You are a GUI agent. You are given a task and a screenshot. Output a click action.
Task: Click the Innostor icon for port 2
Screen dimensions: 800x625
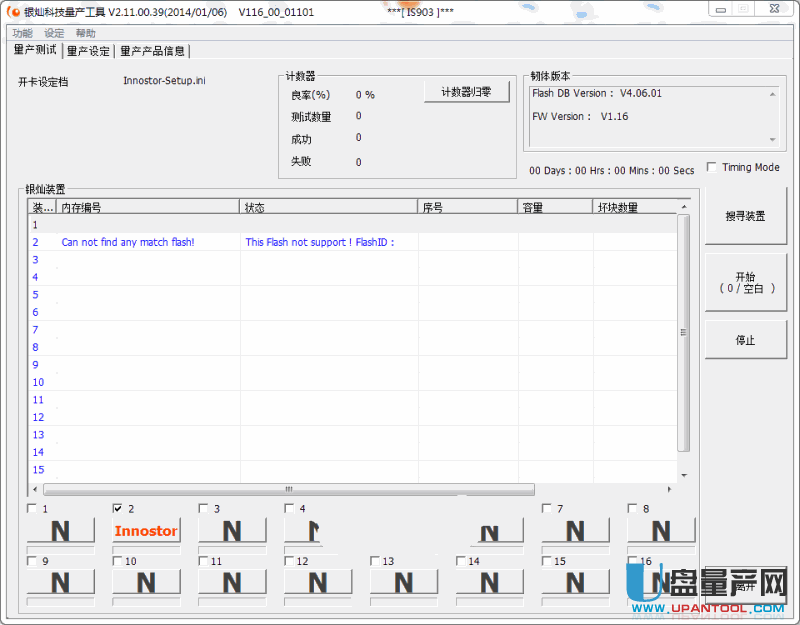(146, 531)
